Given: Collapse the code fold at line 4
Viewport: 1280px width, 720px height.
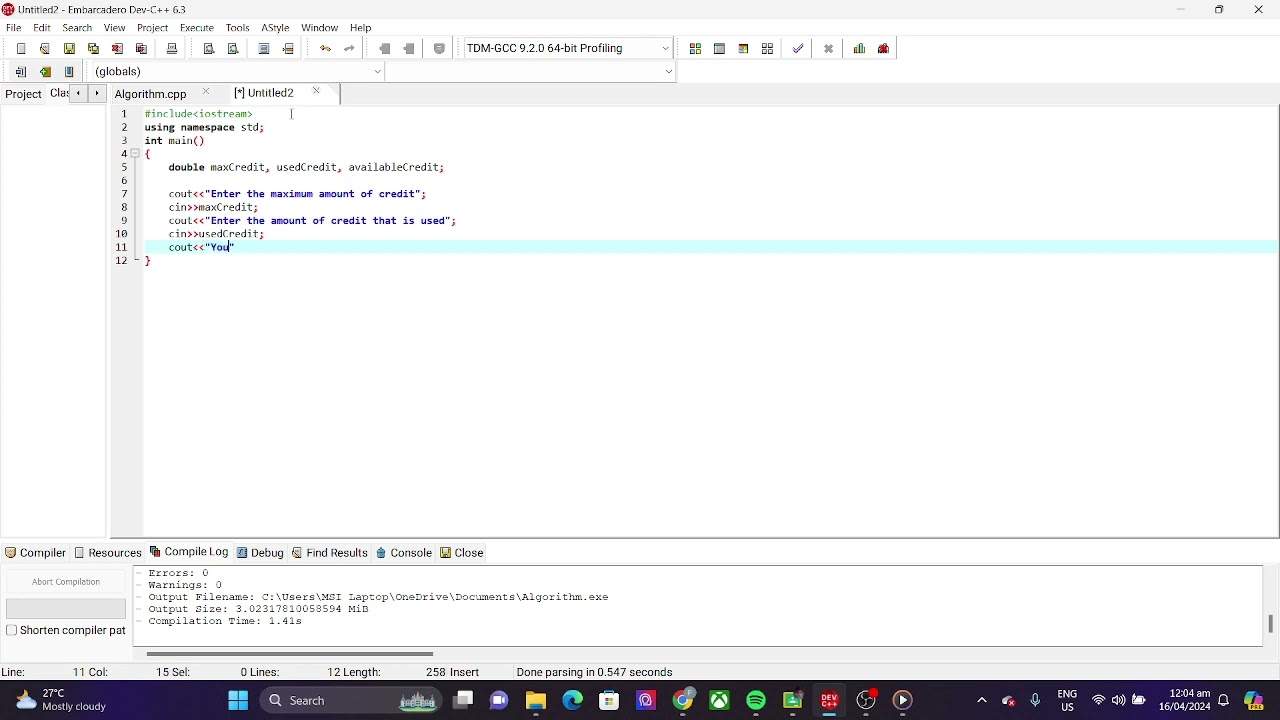Looking at the screenshot, I should (135, 154).
